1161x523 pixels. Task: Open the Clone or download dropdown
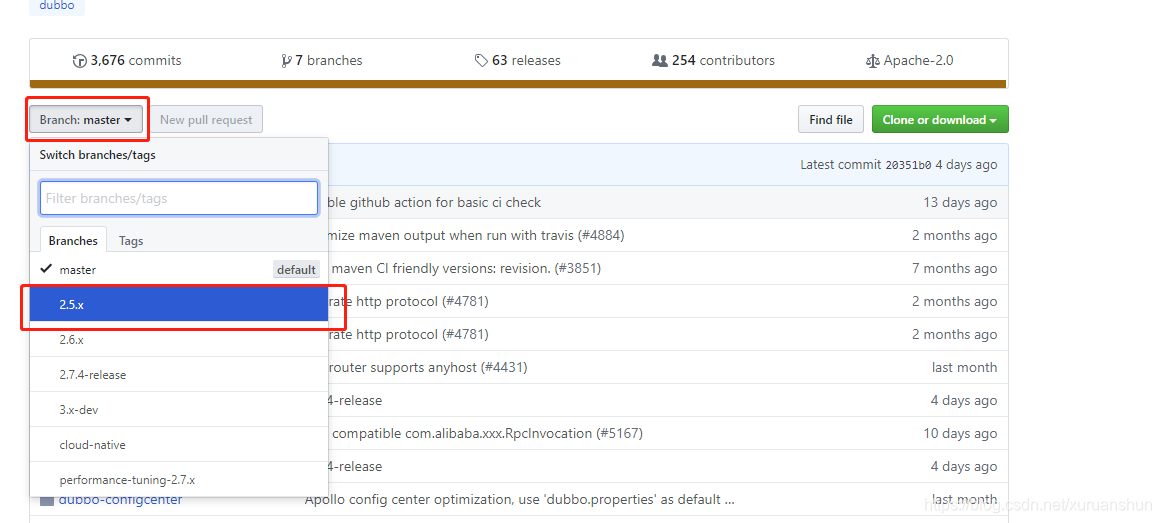(x=940, y=119)
